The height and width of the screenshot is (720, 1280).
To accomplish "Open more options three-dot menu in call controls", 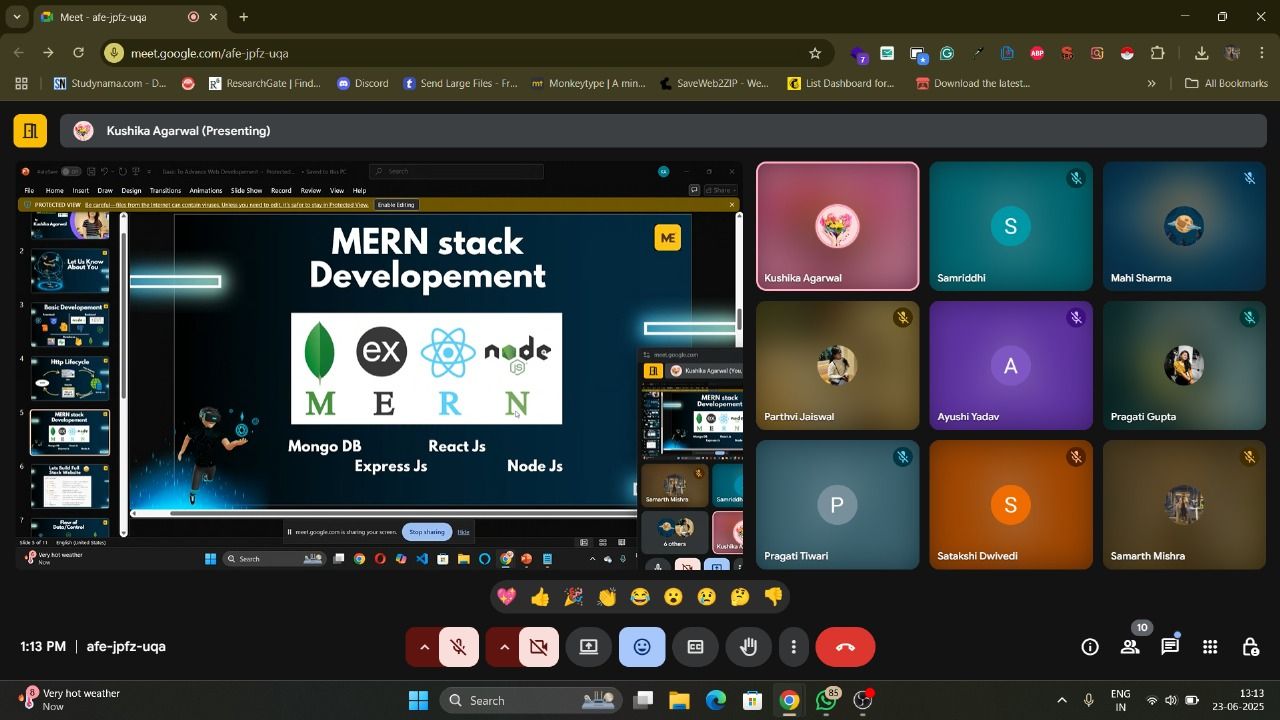I will click(x=793, y=647).
